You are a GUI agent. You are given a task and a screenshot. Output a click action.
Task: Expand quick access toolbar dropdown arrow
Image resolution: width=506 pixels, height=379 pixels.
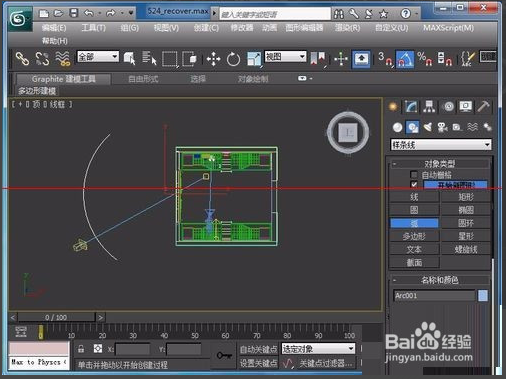coord(131,13)
